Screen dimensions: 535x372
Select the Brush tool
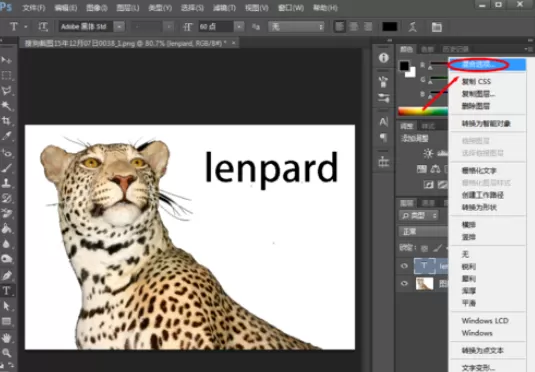(x=6, y=168)
